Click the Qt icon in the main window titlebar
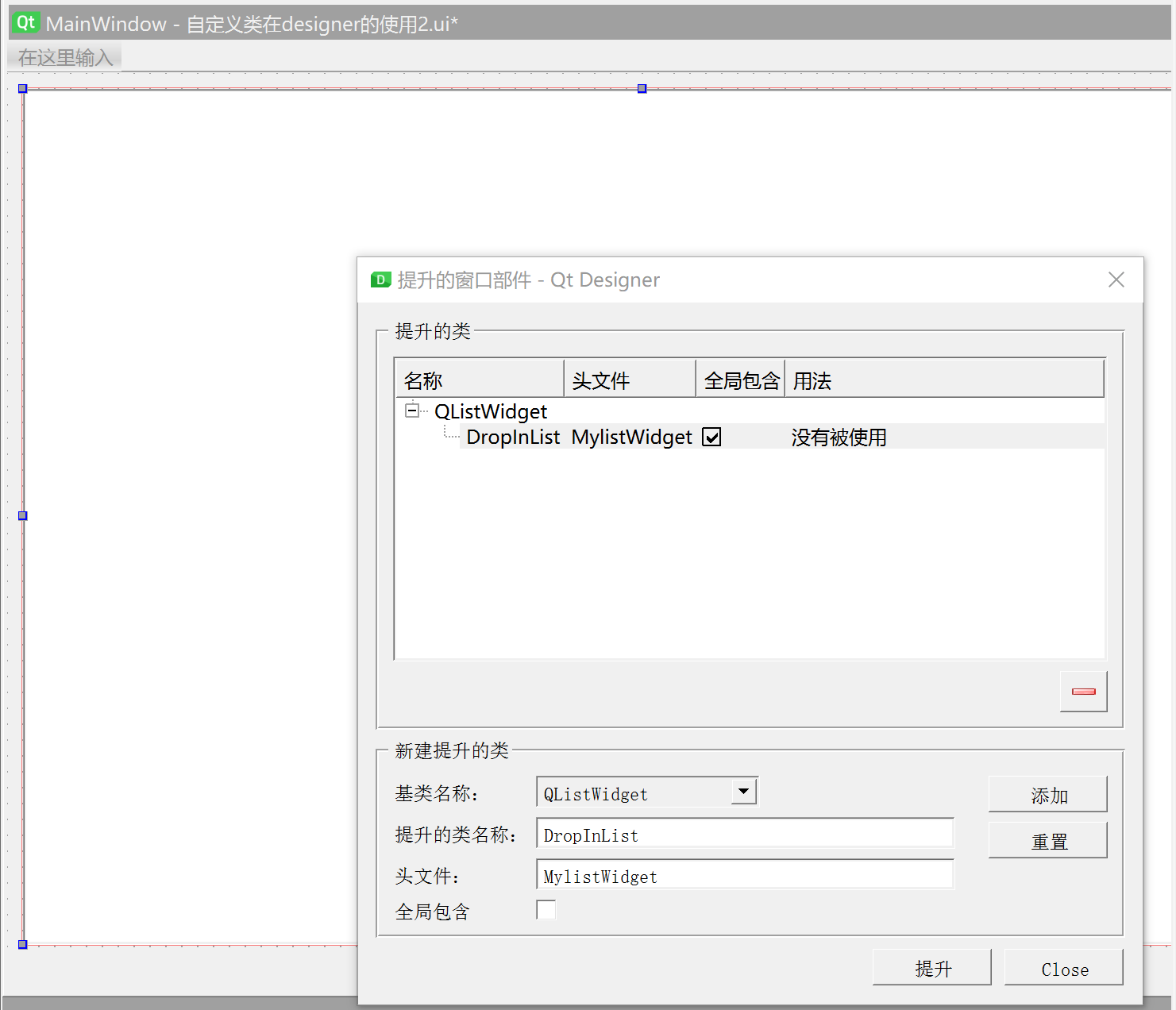The image size is (1176, 1010). coord(25,22)
